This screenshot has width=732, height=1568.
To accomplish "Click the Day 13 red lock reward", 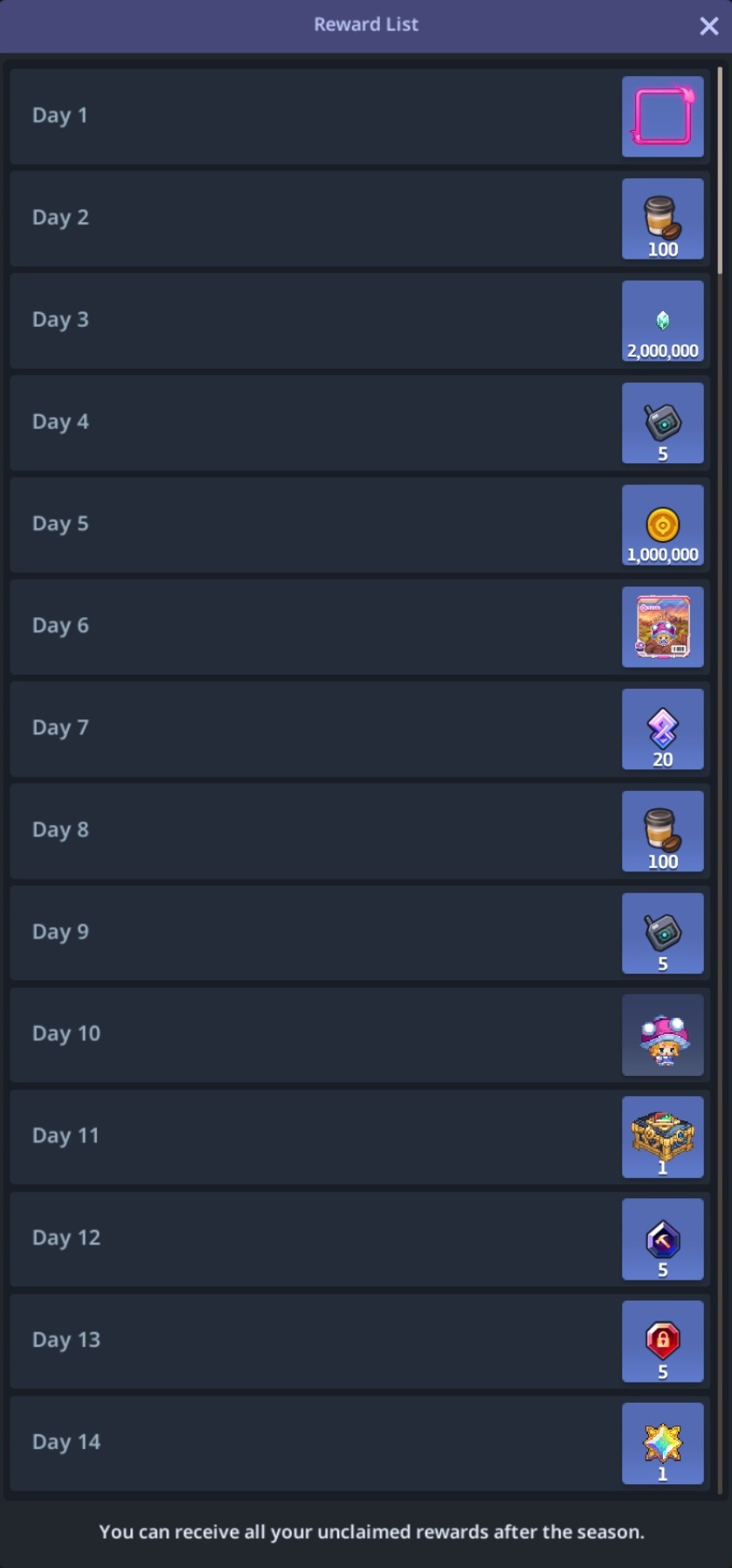I will coord(662,1342).
